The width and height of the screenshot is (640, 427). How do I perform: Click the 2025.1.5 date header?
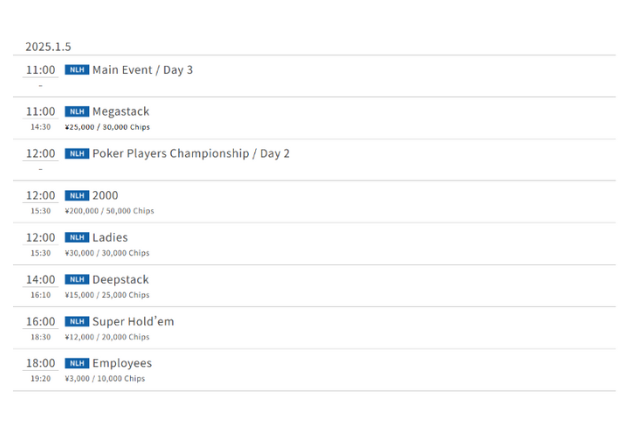click(x=48, y=47)
